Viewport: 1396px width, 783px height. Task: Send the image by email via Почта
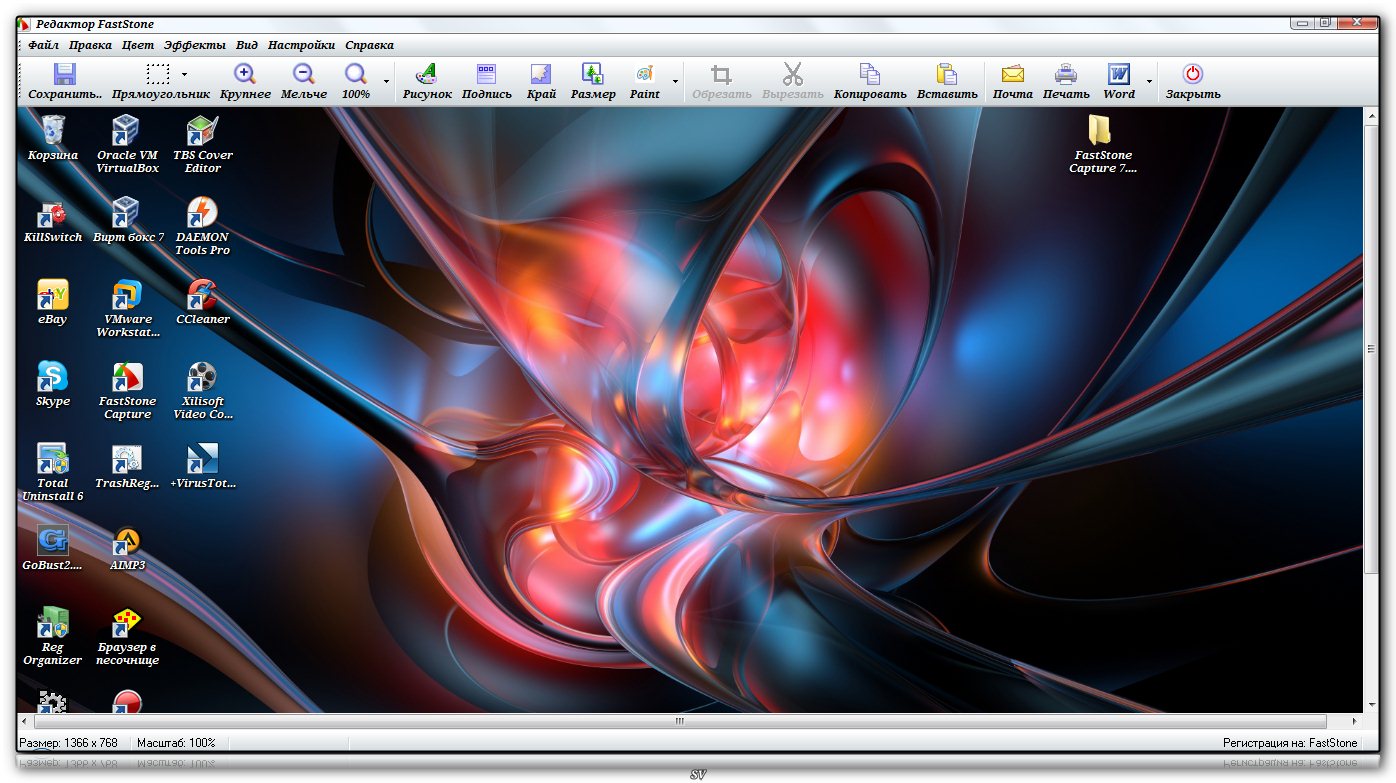coord(1012,75)
